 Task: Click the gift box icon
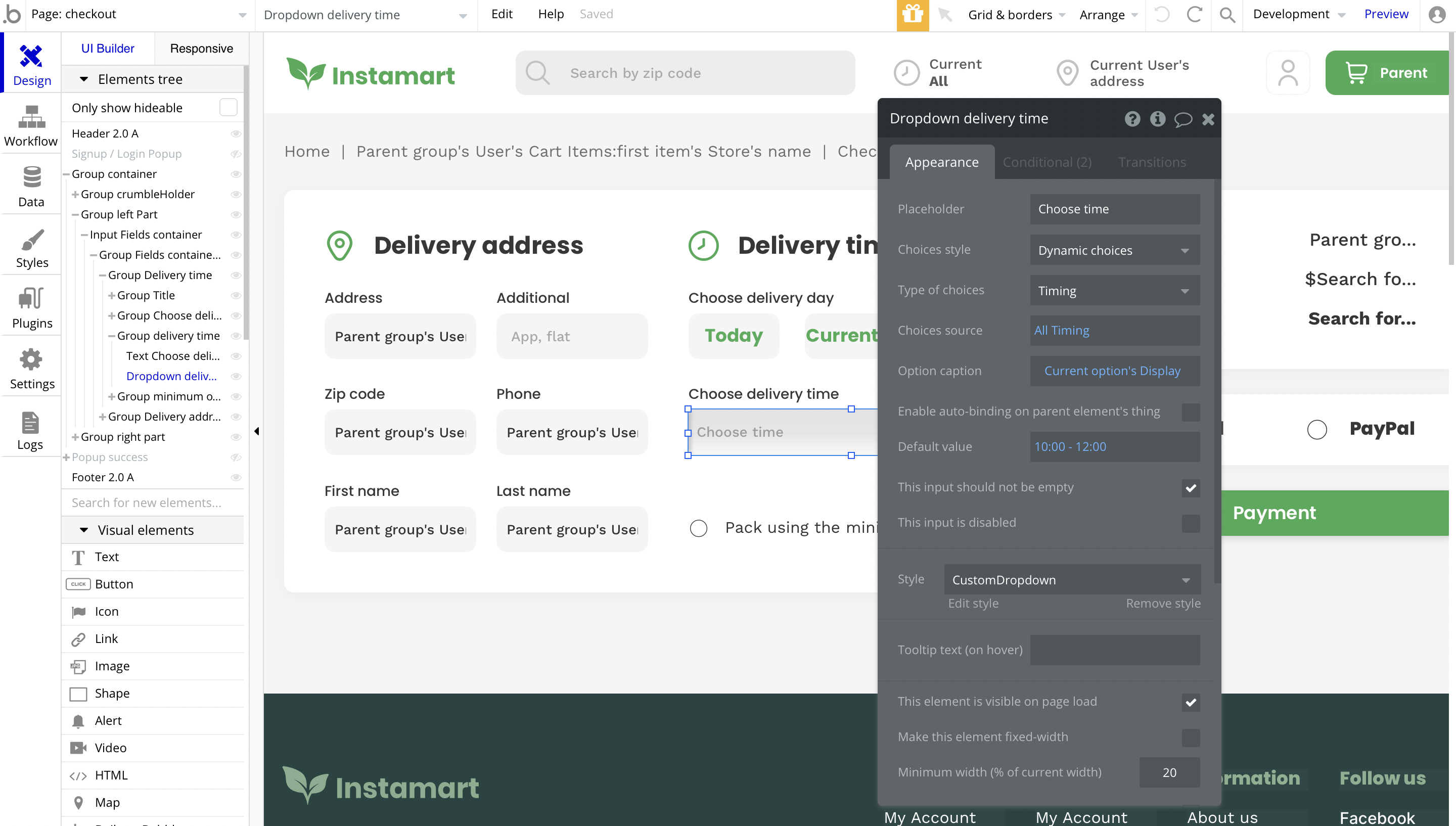point(912,14)
